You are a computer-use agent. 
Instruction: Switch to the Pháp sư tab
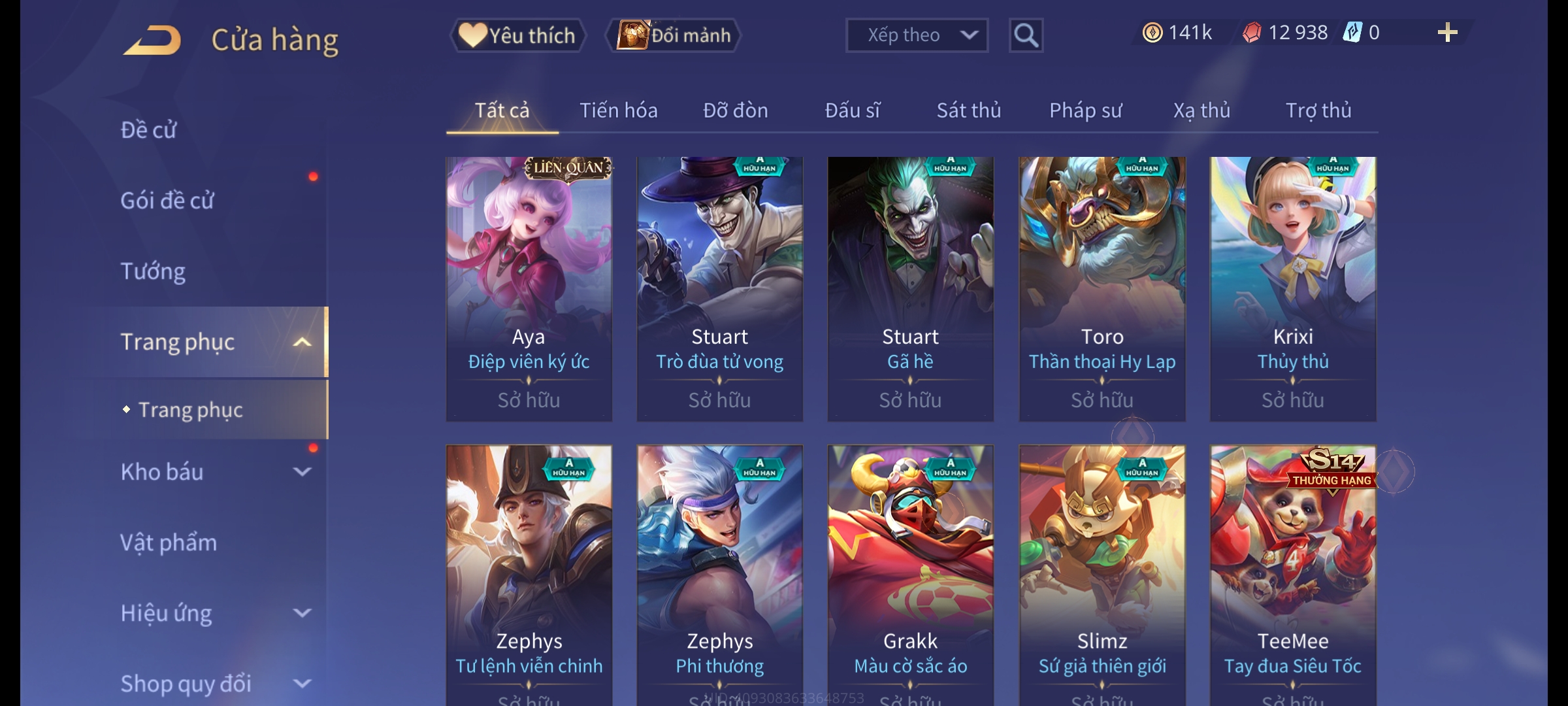click(1085, 110)
